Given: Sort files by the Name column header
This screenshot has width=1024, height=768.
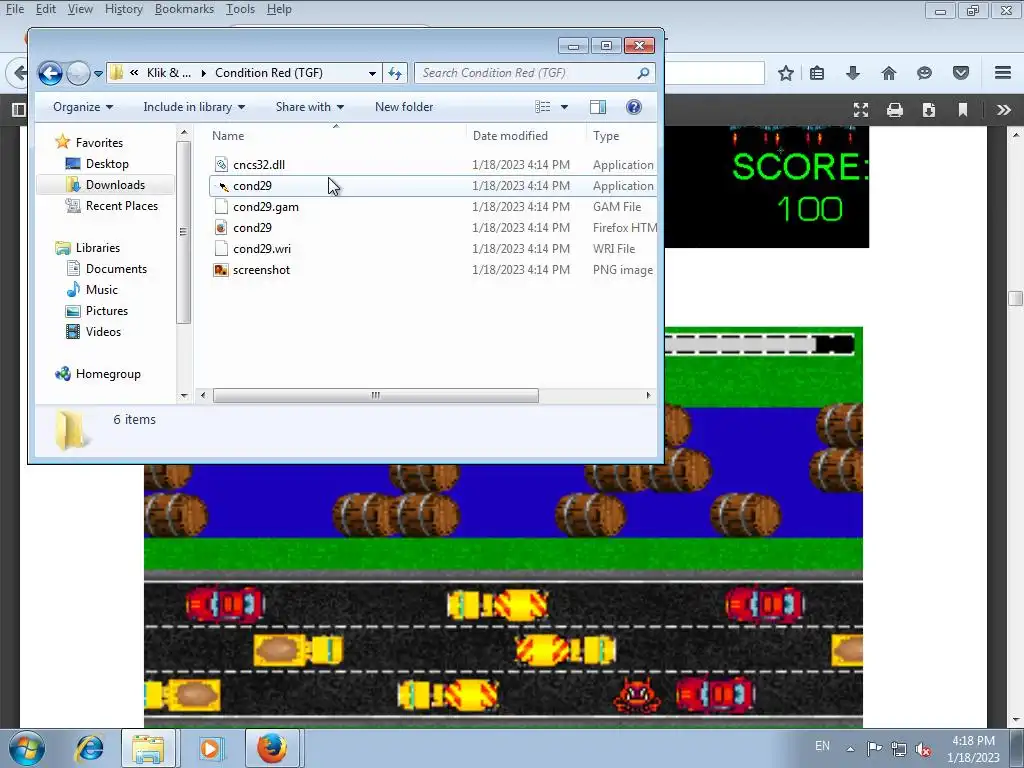Looking at the screenshot, I should tap(336, 136).
